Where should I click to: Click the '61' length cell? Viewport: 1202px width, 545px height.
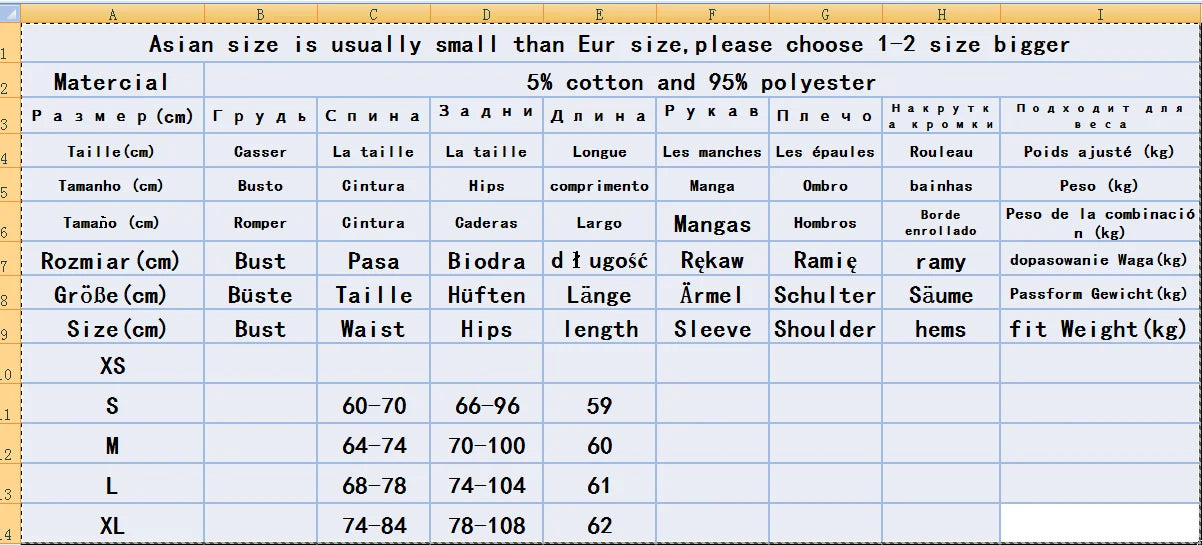tap(600, 485)
